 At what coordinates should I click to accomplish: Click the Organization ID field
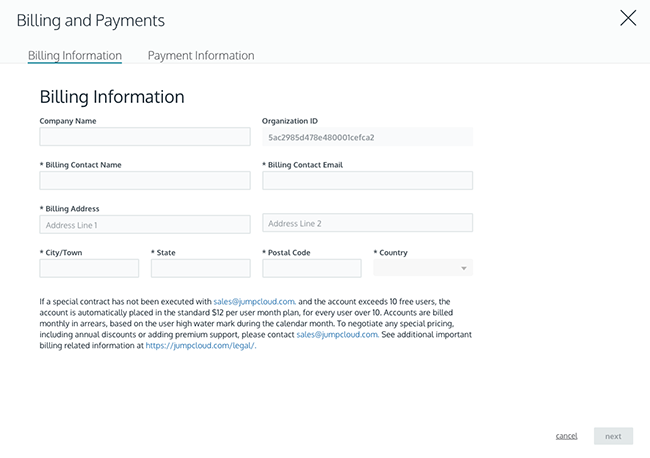pos(367,137)
